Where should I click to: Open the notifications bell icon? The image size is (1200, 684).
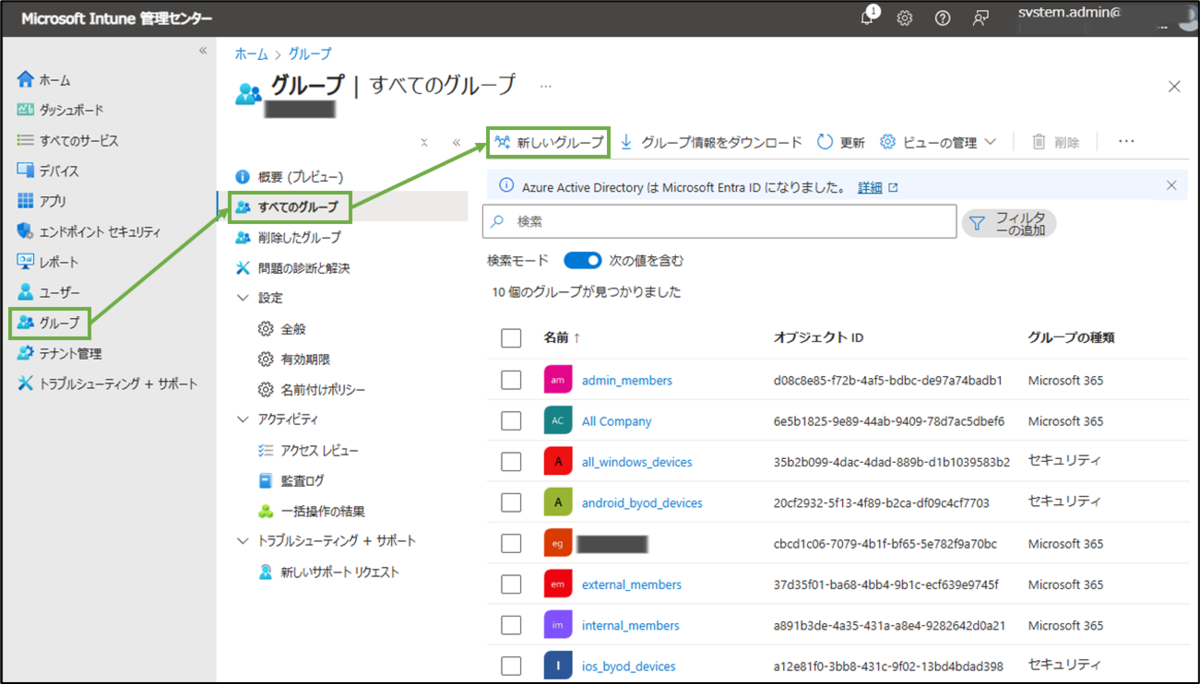868,17
